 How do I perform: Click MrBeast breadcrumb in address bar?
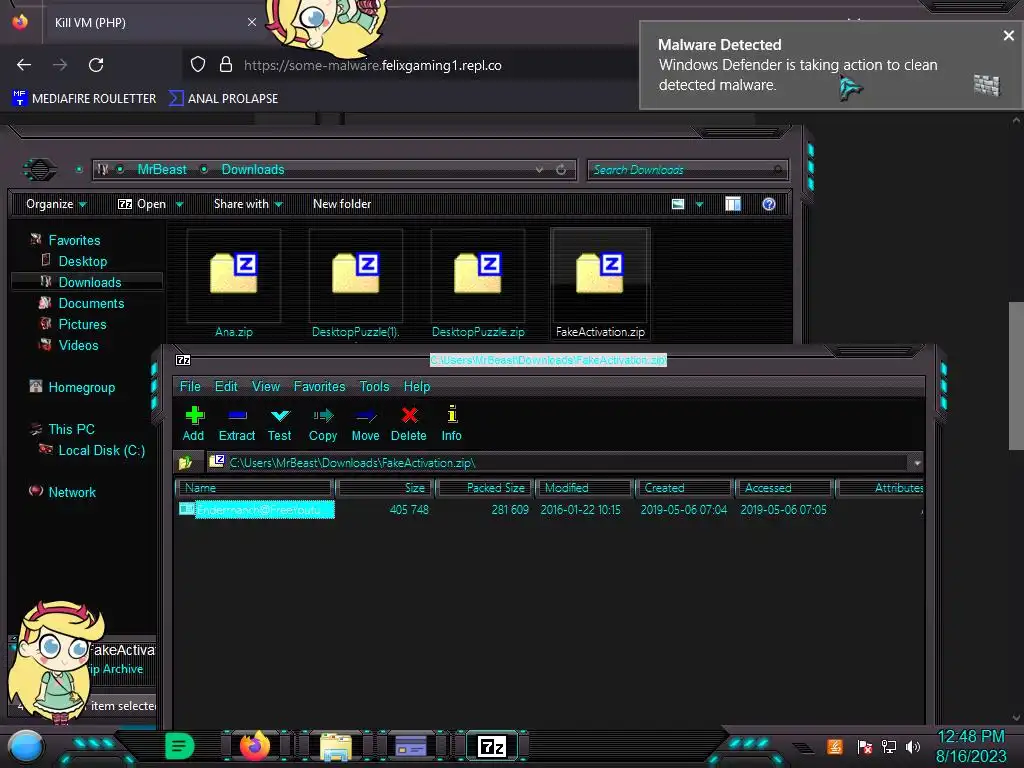click(162, 170)
